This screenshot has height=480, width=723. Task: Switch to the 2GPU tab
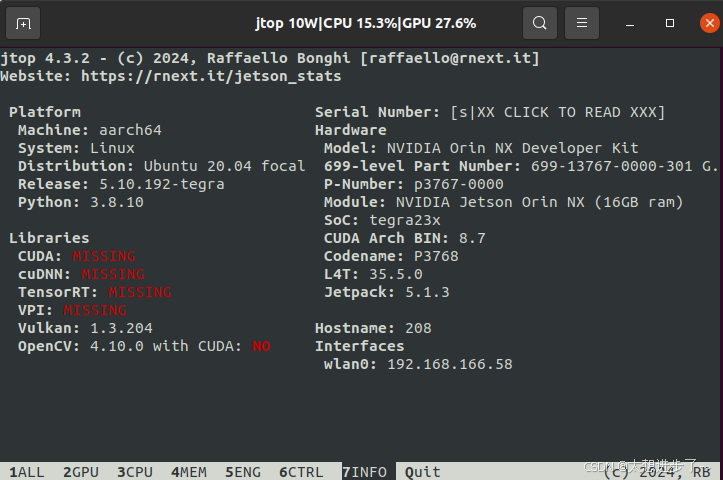tap(81, 472)
